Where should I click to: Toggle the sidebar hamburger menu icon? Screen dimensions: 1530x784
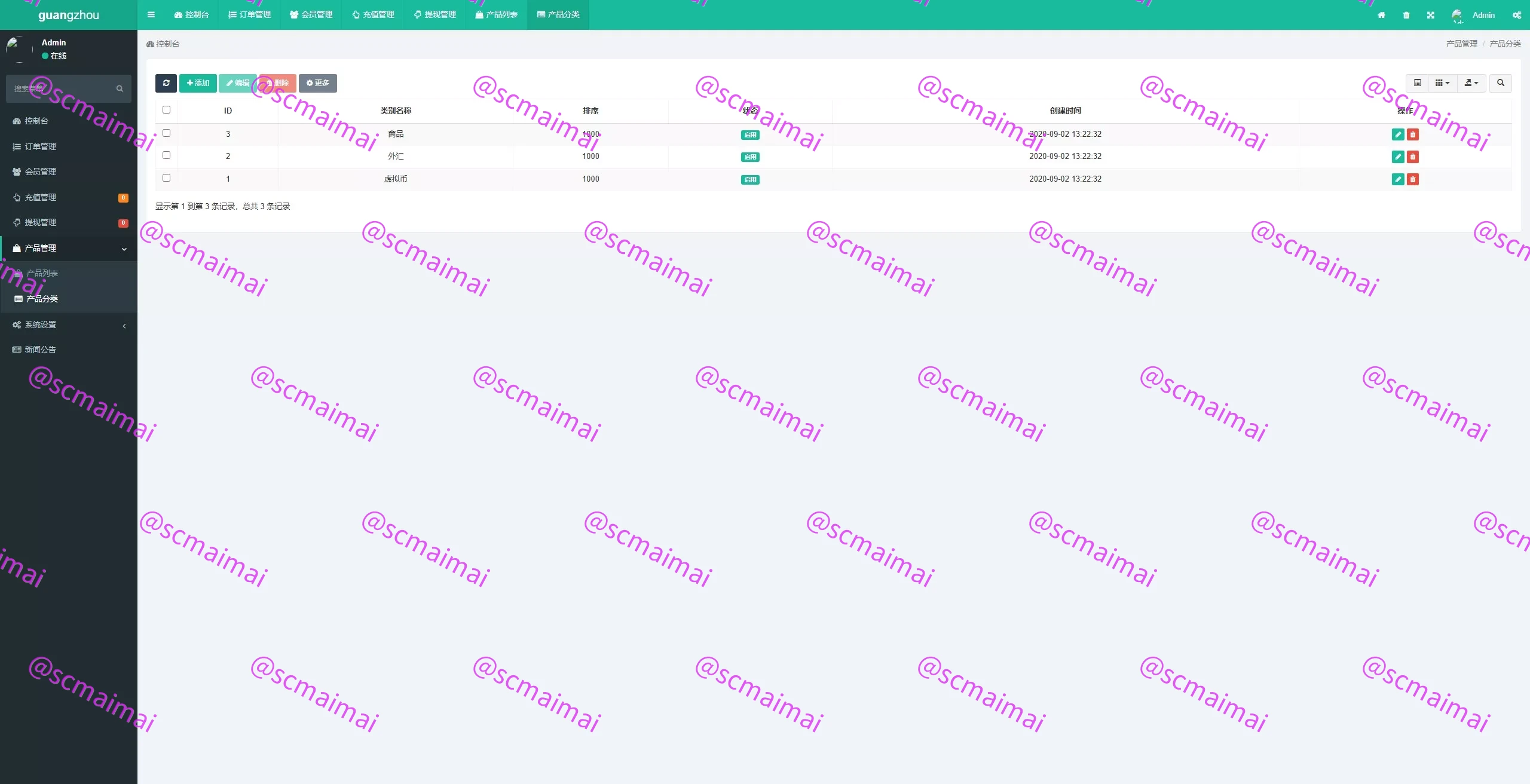click(x=151, y=14)
